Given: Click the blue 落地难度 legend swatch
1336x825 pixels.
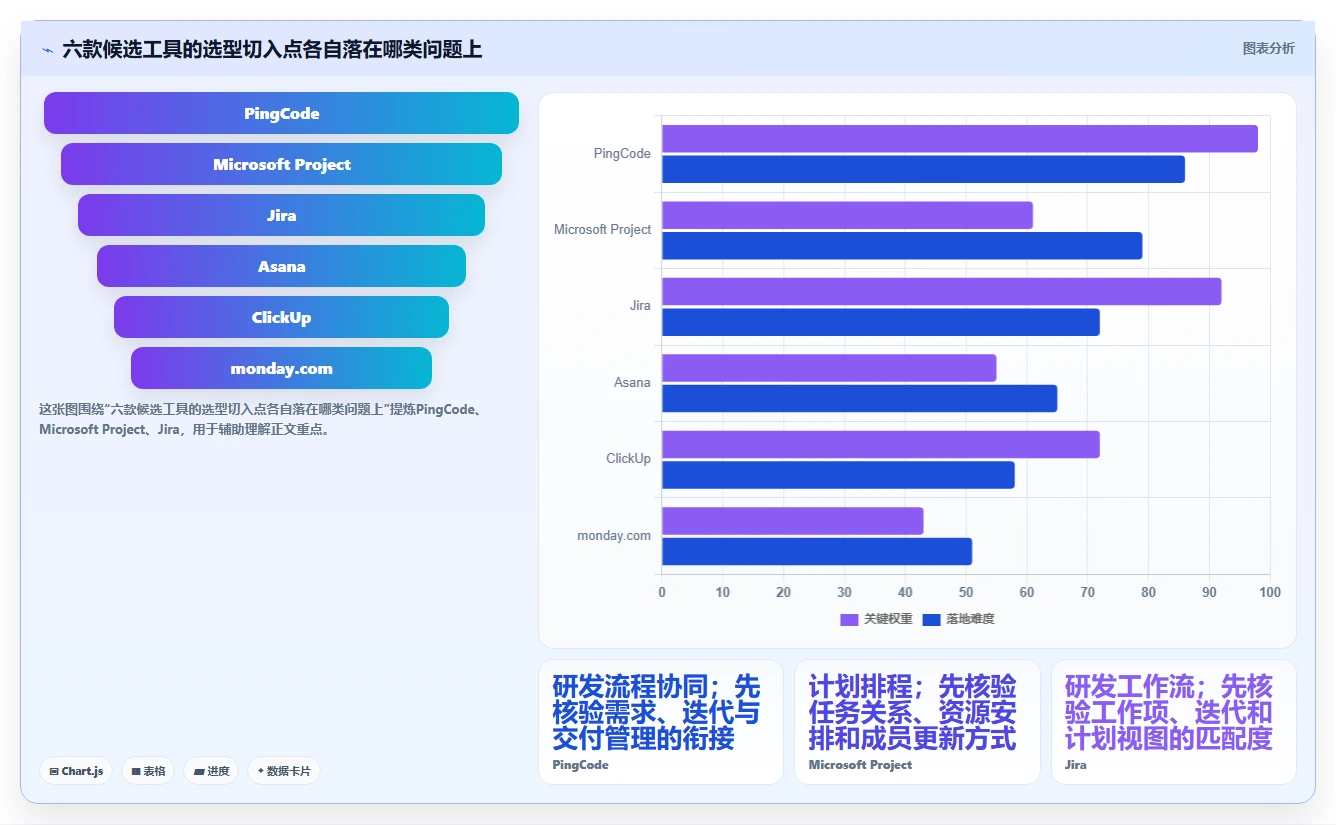Looking at the screenshot, I should [931, 619].
